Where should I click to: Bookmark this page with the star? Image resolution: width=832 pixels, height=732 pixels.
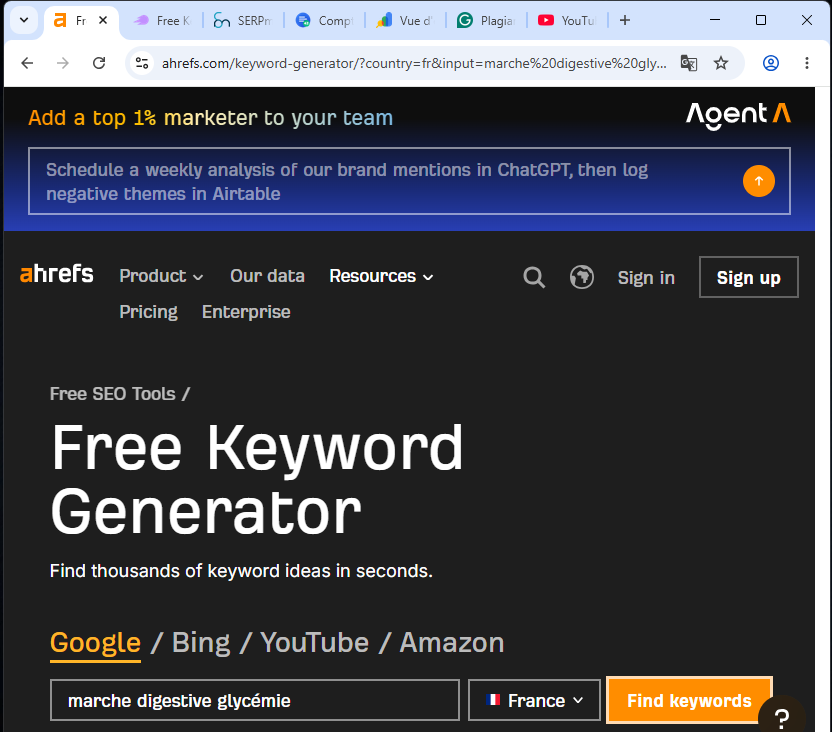(x=721, y=63)
